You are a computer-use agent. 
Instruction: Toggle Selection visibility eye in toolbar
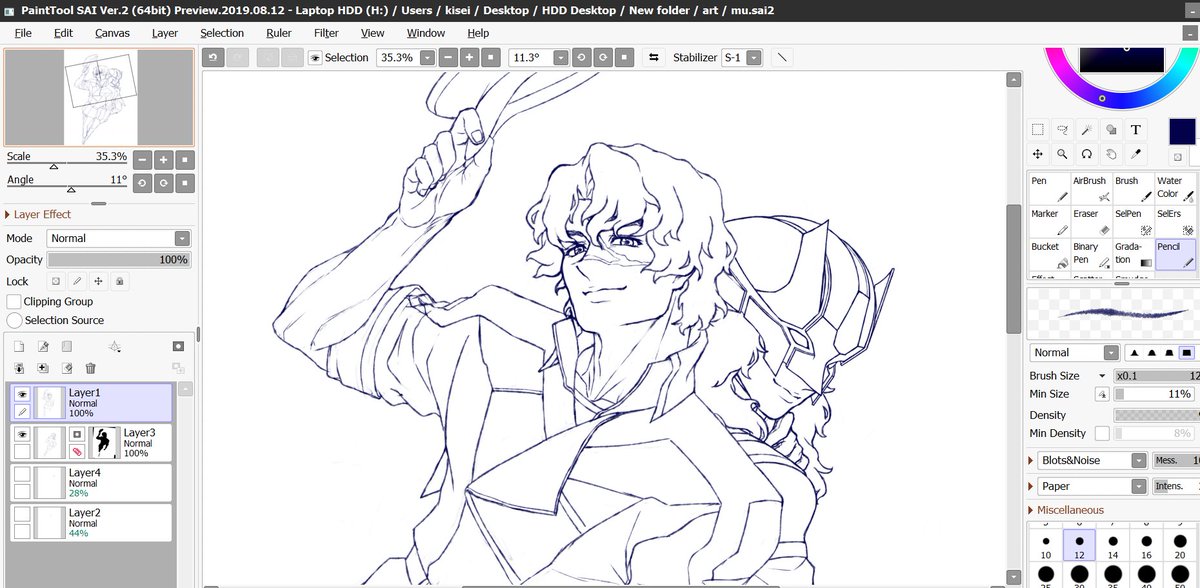(x=315, y=58)
